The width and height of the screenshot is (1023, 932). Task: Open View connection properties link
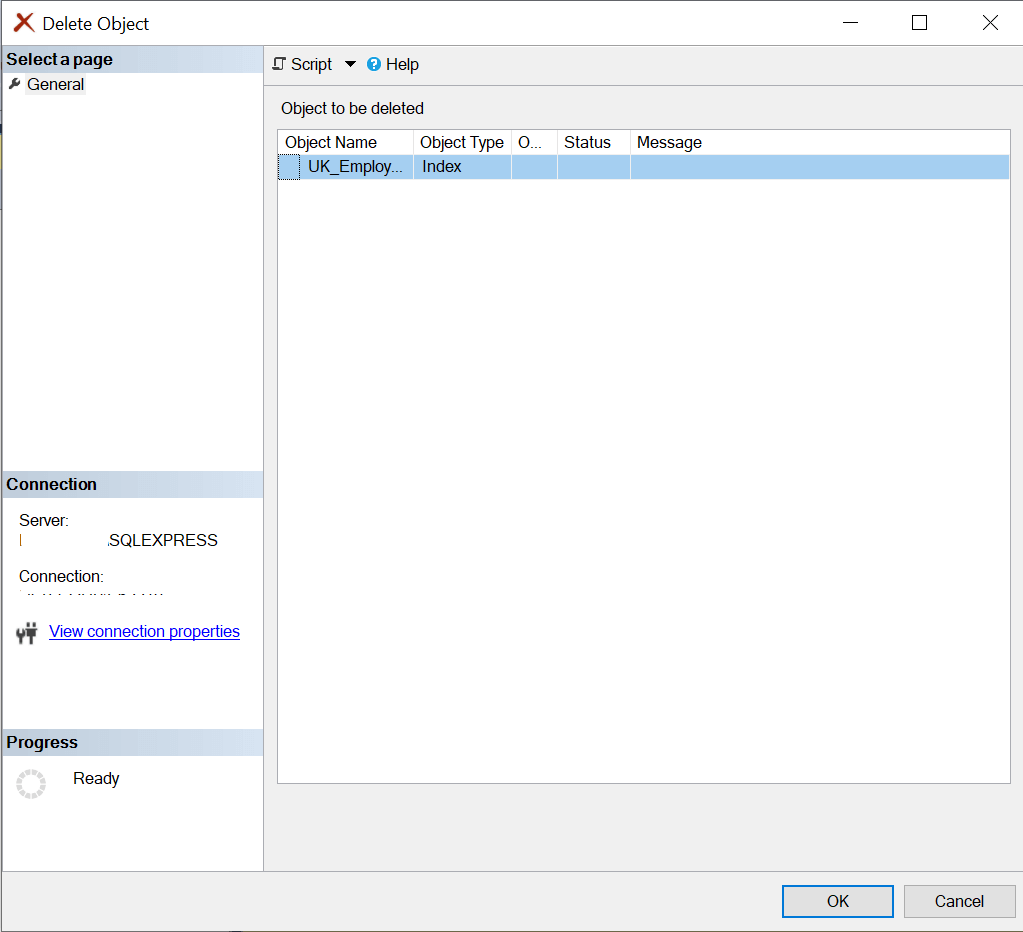click(x=144, y=631)
